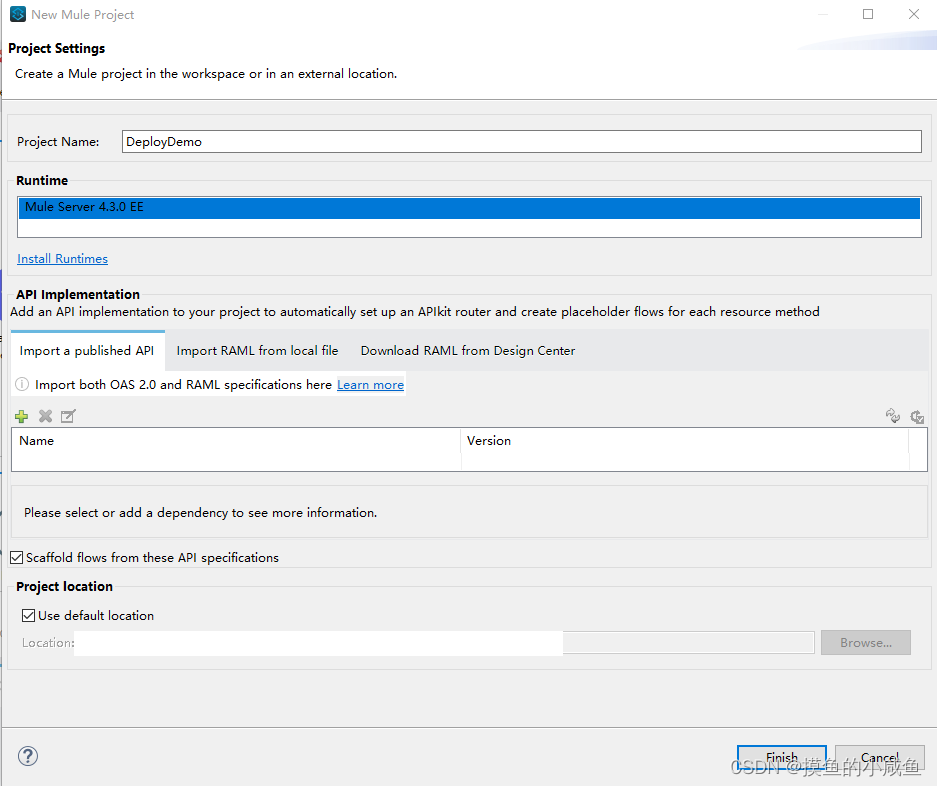Viewport: 937px width, 786px height.
Task: Click the Location path field
Action: (x=445, y=643)
